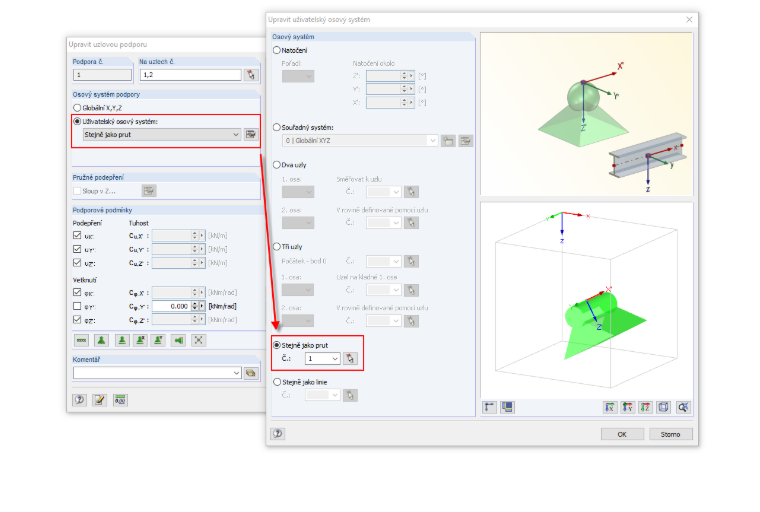Click the green arrow support preset icon
The image size is (760, 512).
point(179,340)
